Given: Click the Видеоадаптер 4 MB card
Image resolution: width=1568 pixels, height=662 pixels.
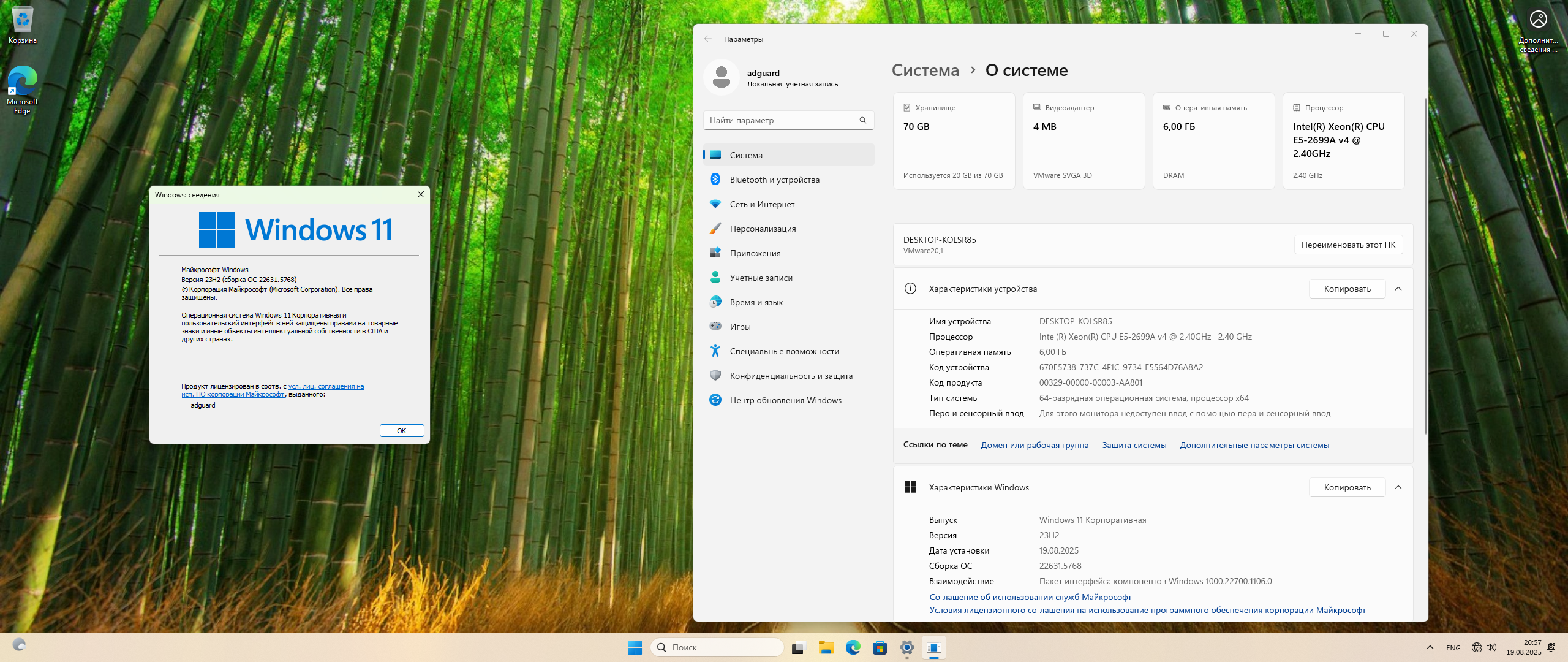Looking at the screenshot, I should 1084,141.
